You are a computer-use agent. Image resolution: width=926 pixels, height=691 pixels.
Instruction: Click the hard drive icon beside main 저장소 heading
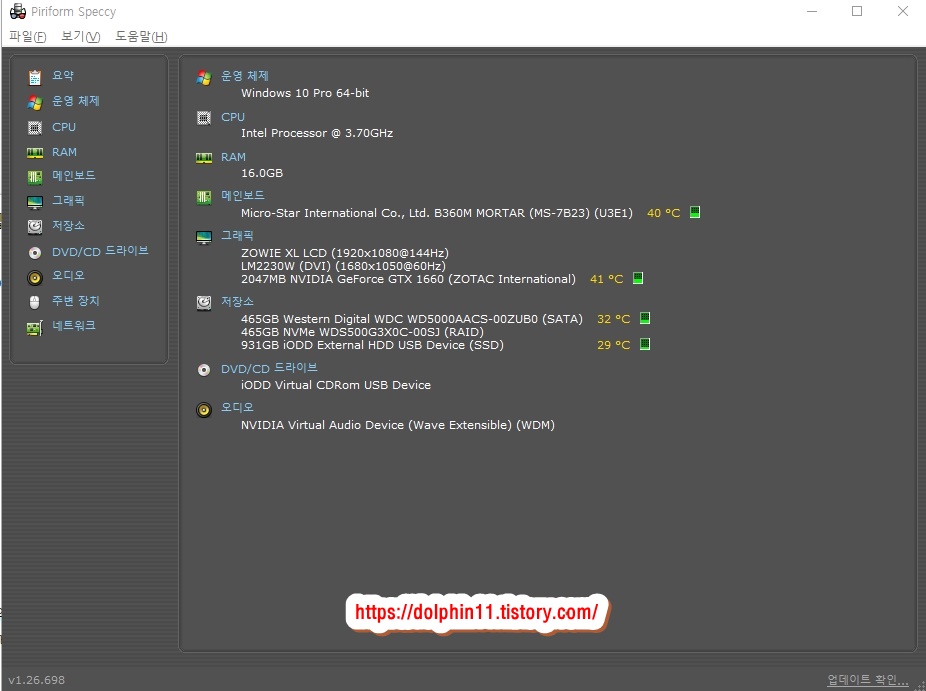pos(204,303)
